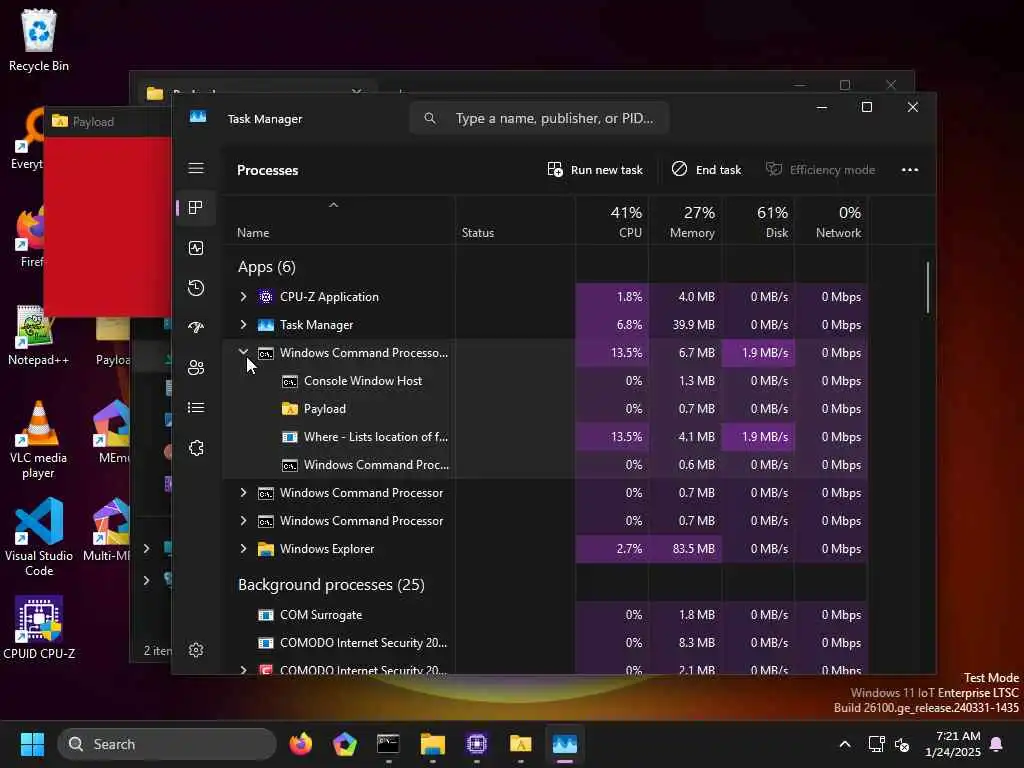This screenshot has width=1024, height=768.
Task: Select the VLC media player desktop icon
Action: click(38, 440)
